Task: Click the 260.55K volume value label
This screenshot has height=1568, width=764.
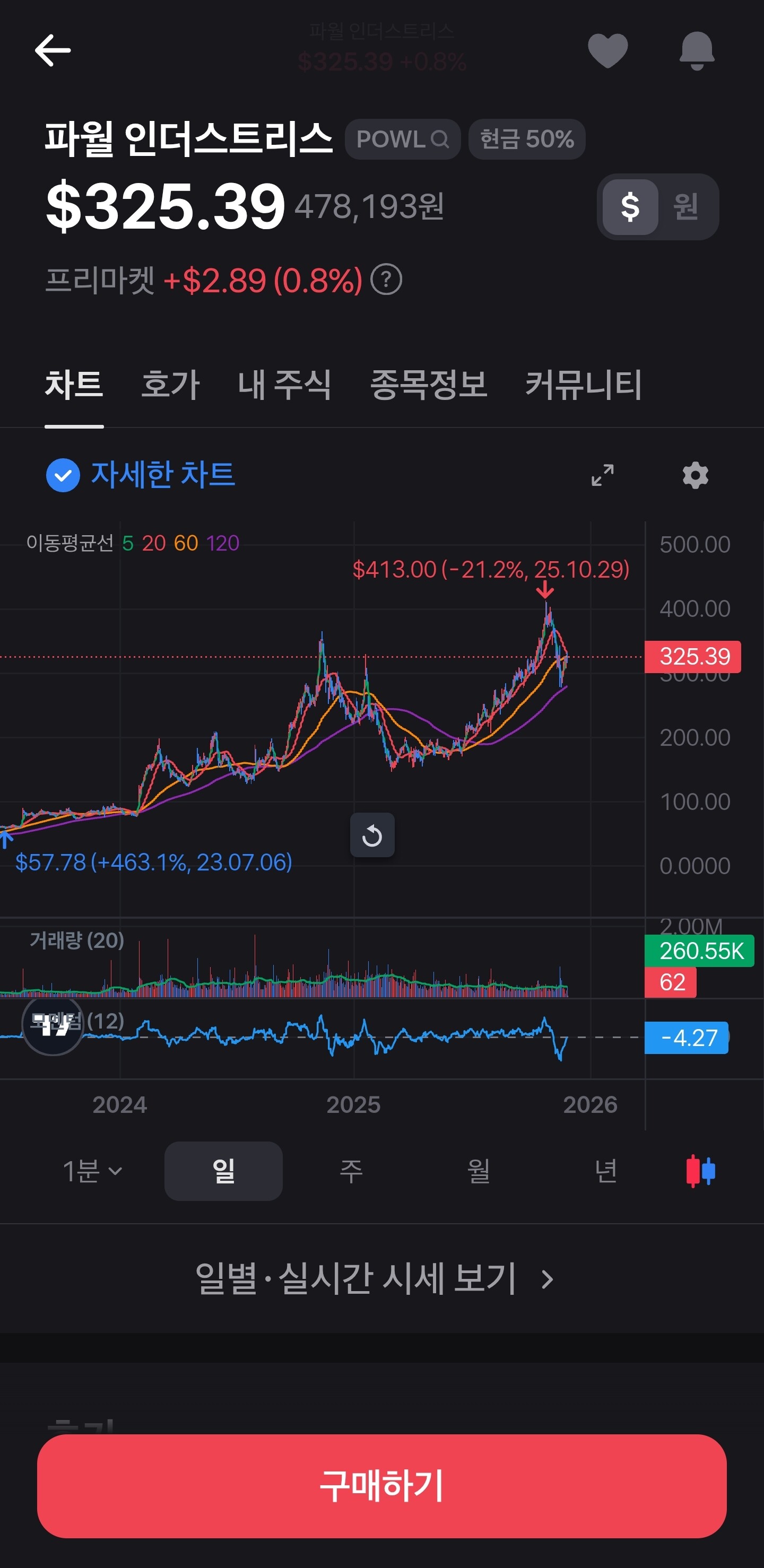Action: (x=699, y=951)
